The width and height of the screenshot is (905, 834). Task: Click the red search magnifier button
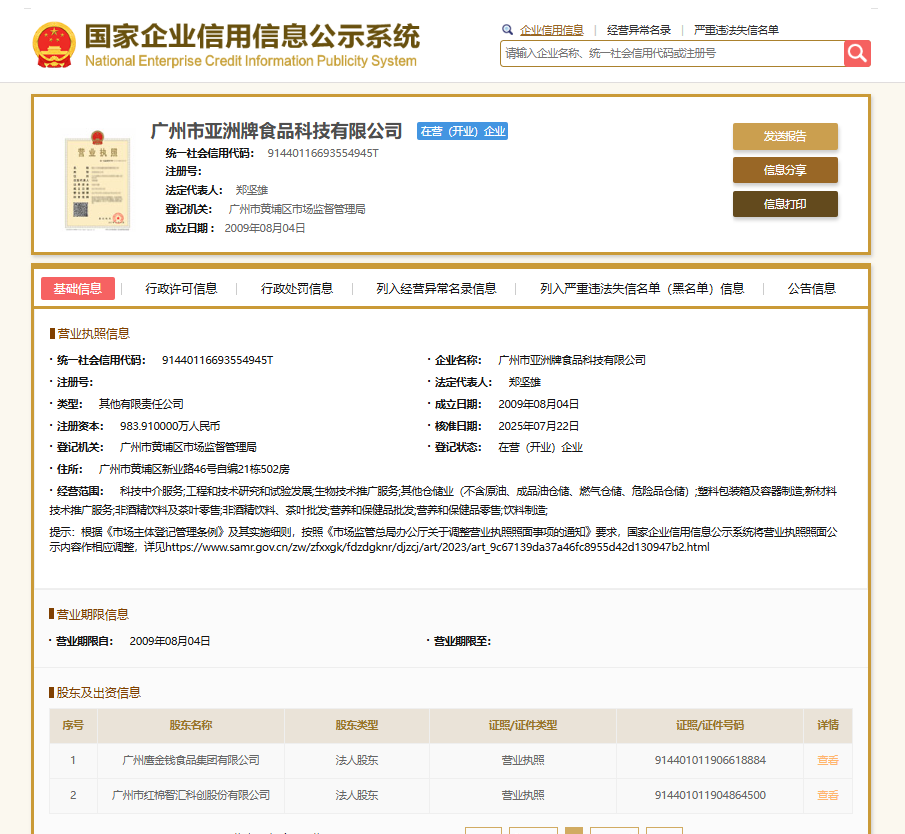pos(857,54)
